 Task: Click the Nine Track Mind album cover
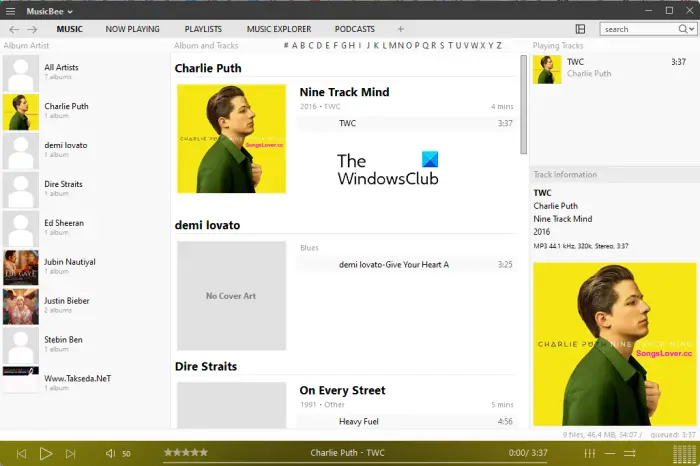point(231,139)
